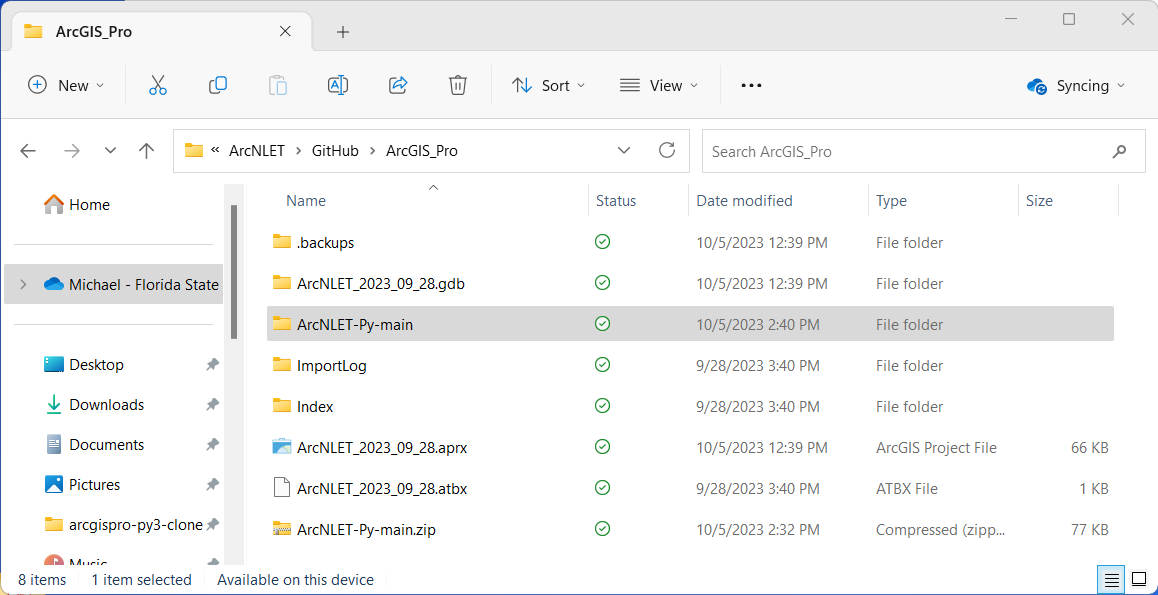This screenshot has height=595, width=1158.
Task: Click the folder icon beside ImportLog
Action: click(x=281, y=364)
